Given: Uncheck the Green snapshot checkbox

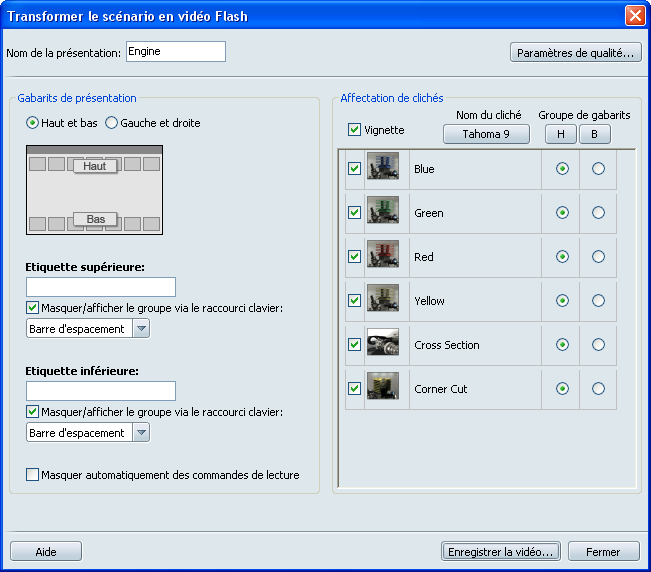Looking at the screenshot, I should [354, 213].
